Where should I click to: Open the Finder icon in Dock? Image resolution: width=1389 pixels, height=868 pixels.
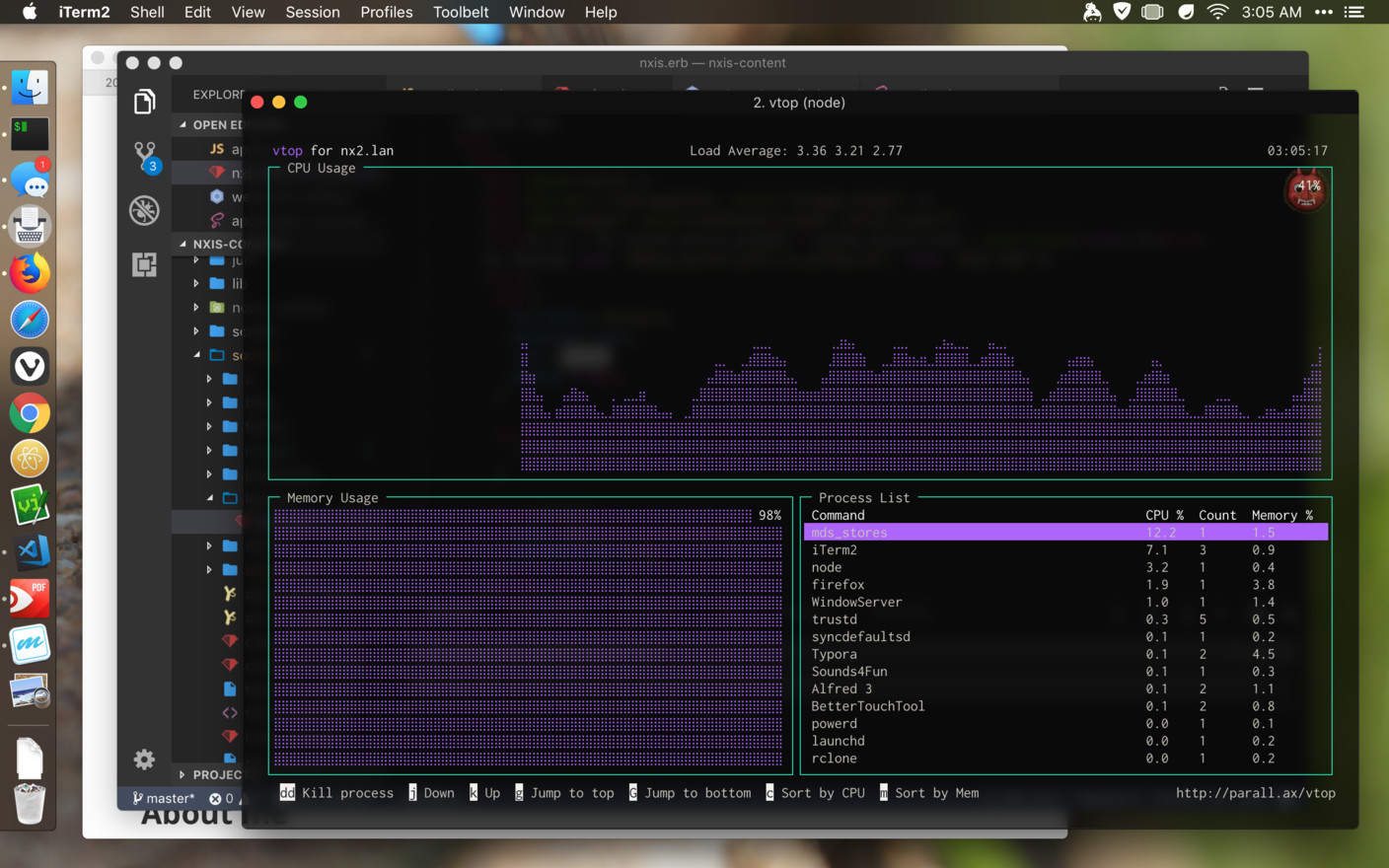coord(30,88)
